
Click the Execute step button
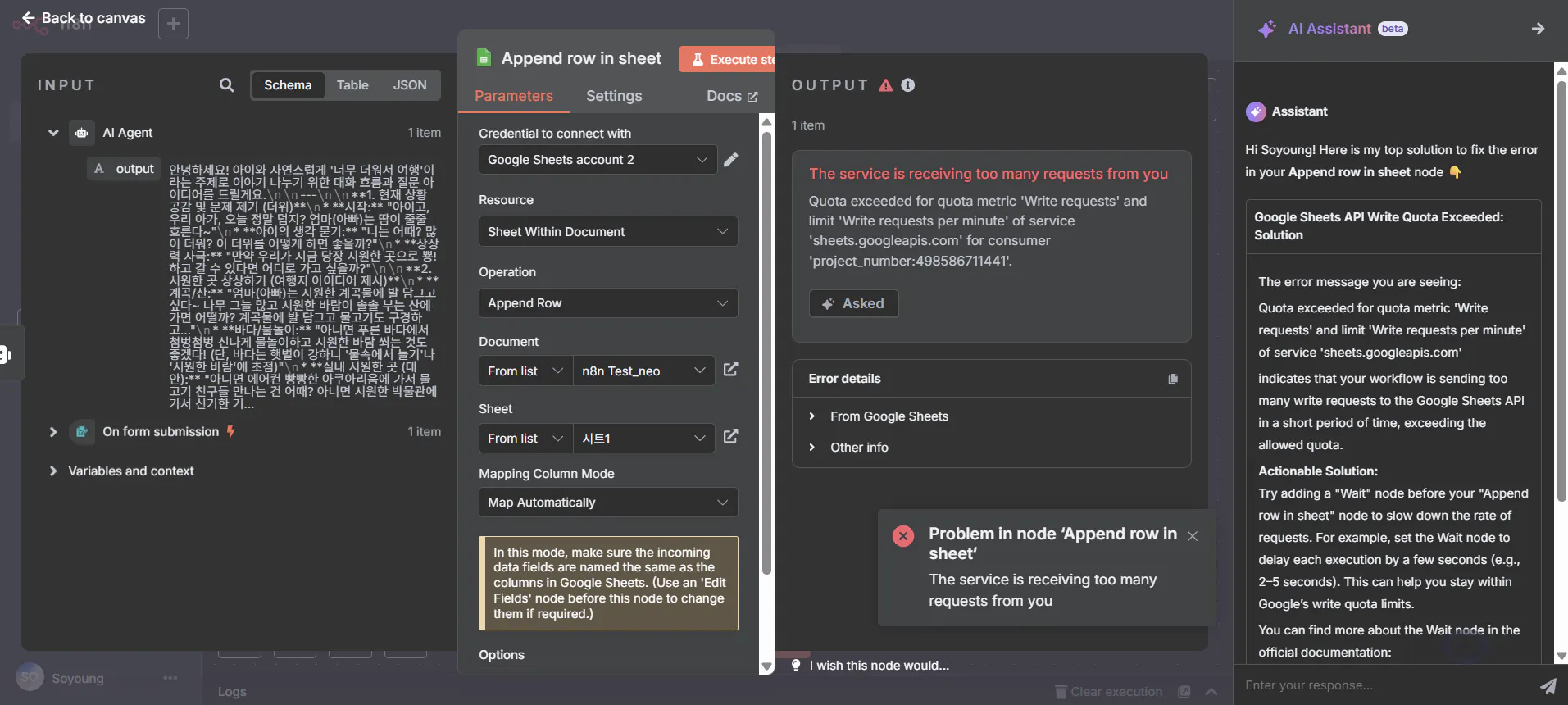(728, 60)
